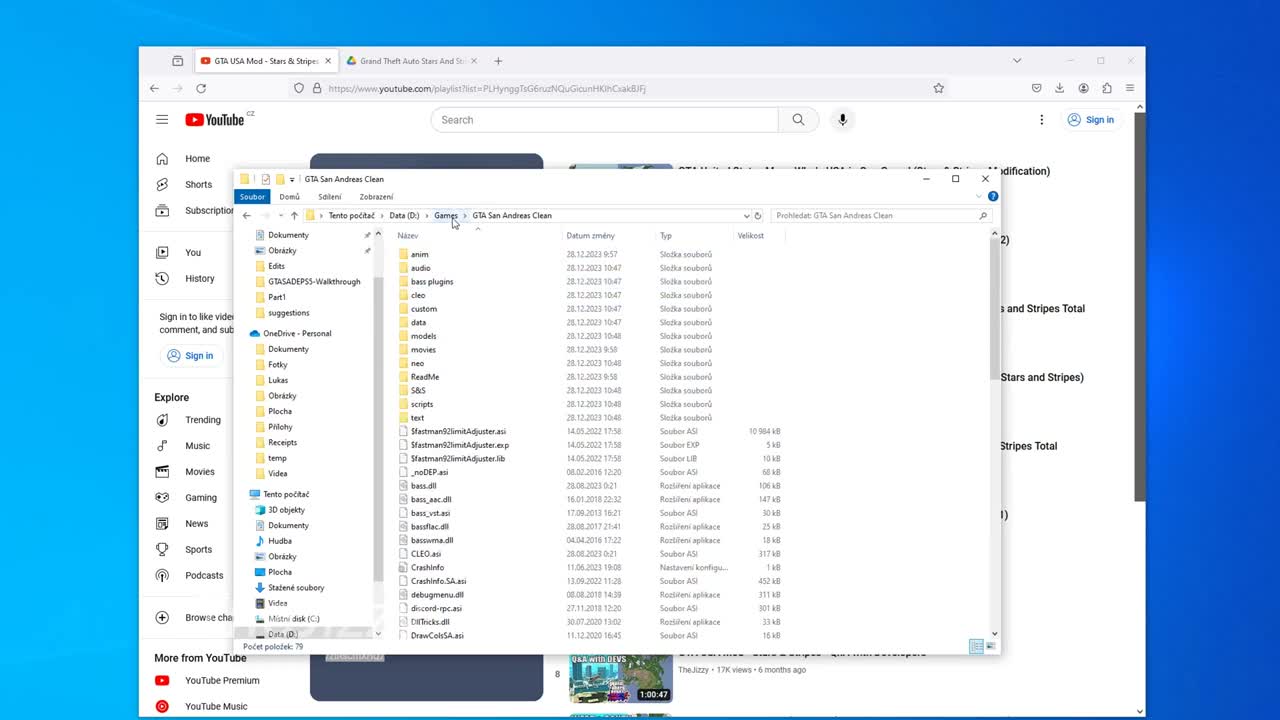This screenshot has height=720, width=1280.
Task: Switch to details view layout
Action: coord(976,647)
